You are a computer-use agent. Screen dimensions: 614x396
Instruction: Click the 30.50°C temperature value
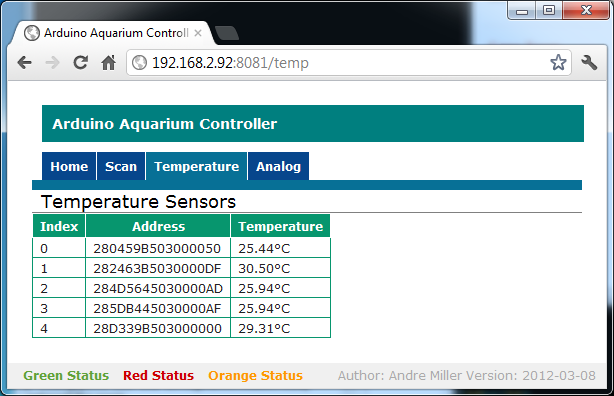264,269
